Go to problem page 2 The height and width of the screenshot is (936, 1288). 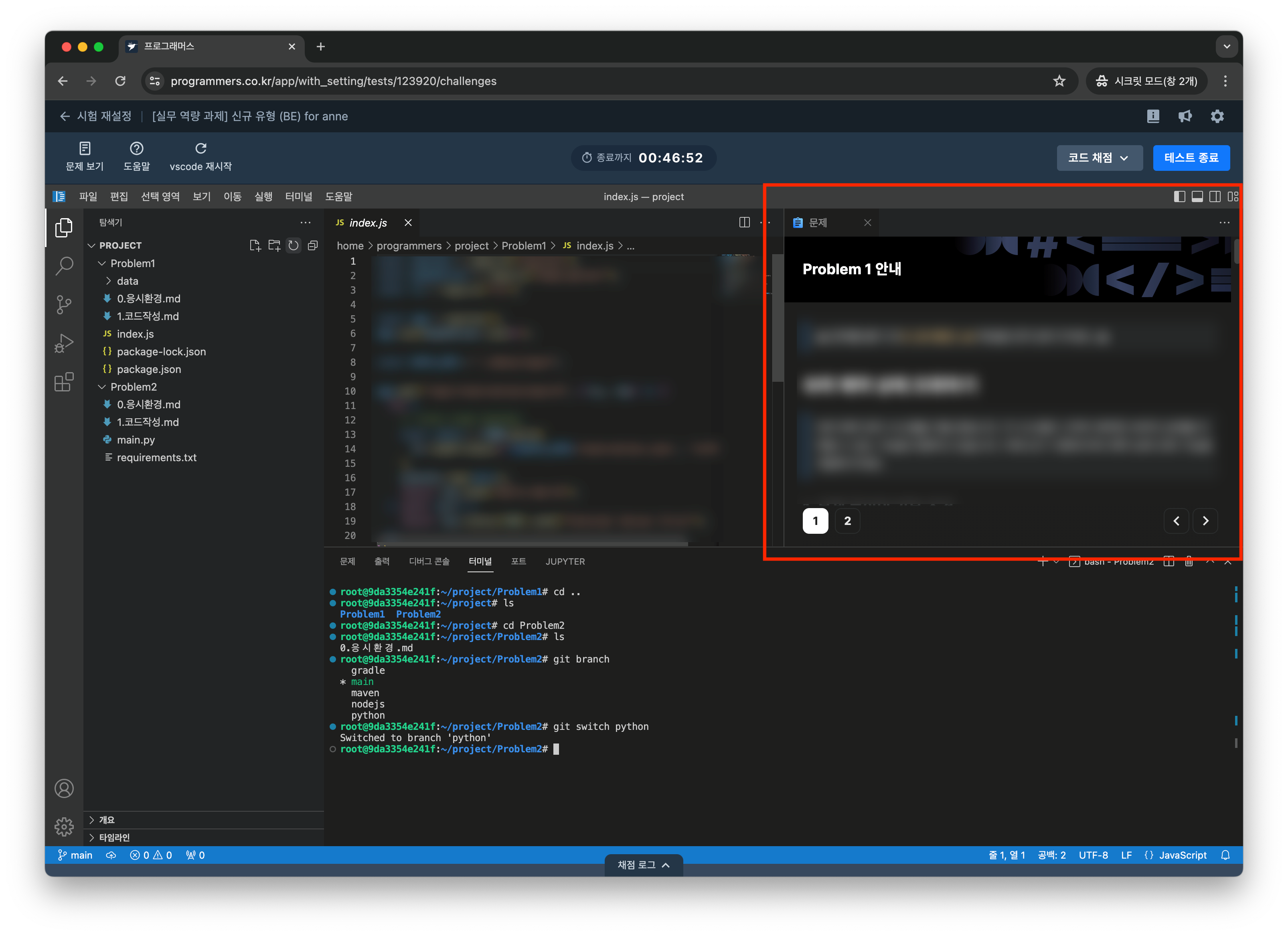(x=847, y=521)
